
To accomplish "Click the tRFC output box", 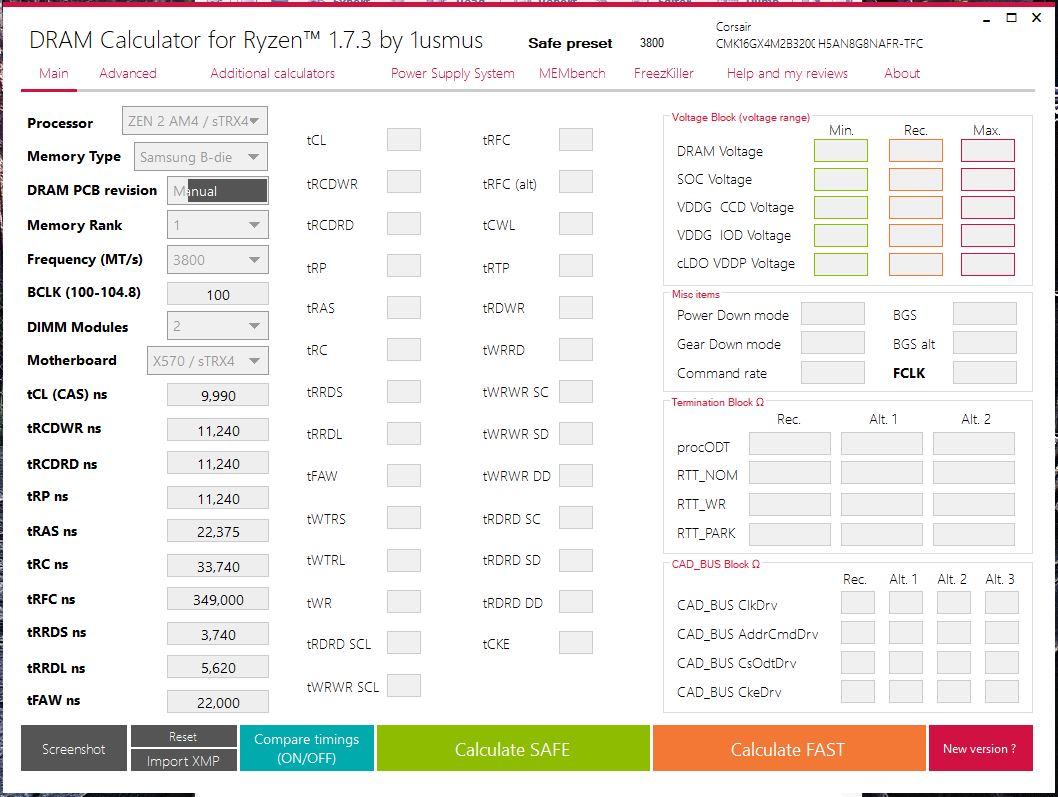I will (x=576, y=140).
